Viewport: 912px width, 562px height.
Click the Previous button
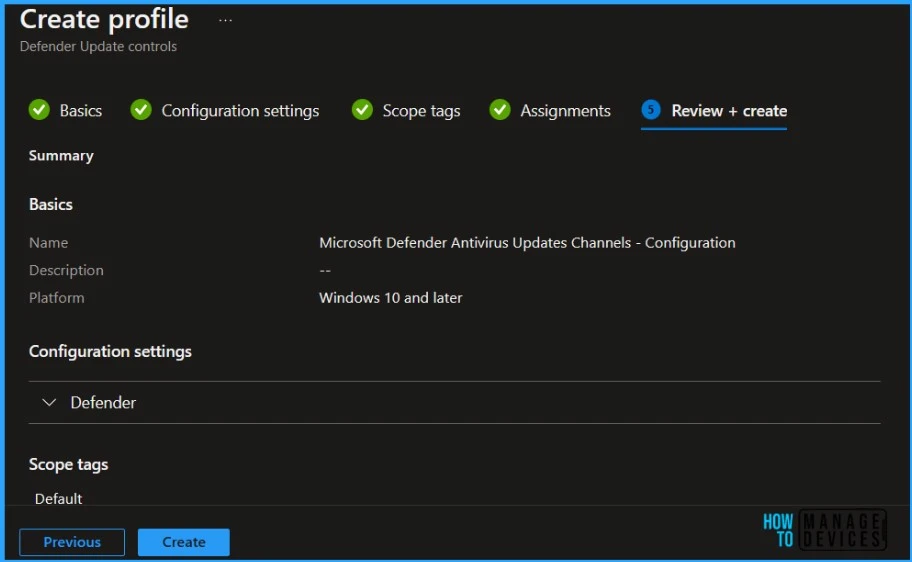72,542
